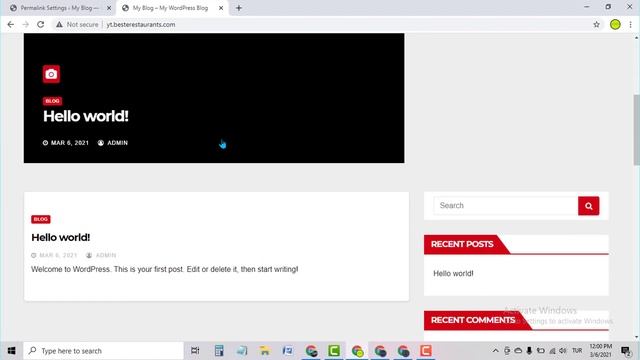Bookmark this page with the star icon
The width and height of the screenshot is (640, 360).
click(596, 24)
